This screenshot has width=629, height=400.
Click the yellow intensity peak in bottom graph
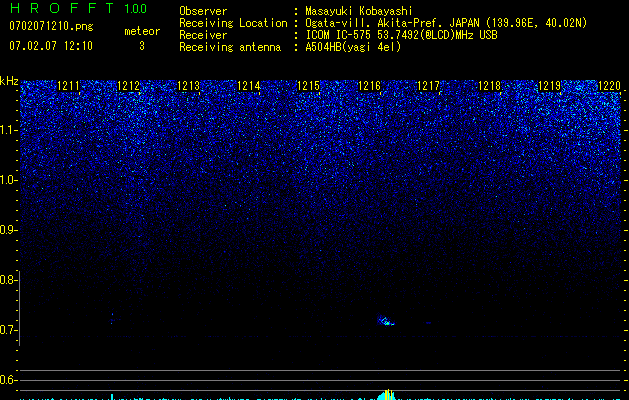coord(388,394)
